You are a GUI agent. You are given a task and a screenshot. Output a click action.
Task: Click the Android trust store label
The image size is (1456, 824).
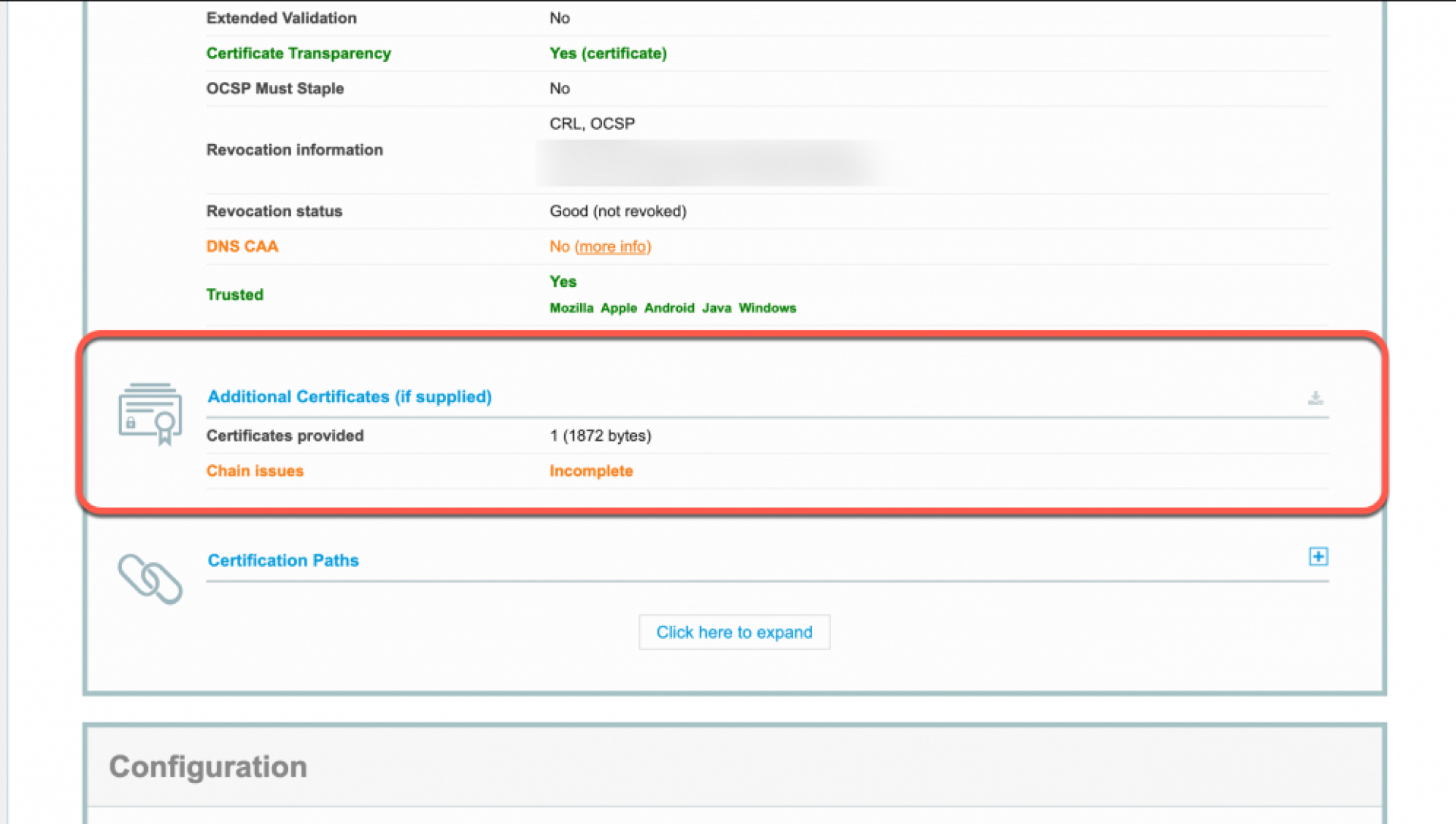669,308
